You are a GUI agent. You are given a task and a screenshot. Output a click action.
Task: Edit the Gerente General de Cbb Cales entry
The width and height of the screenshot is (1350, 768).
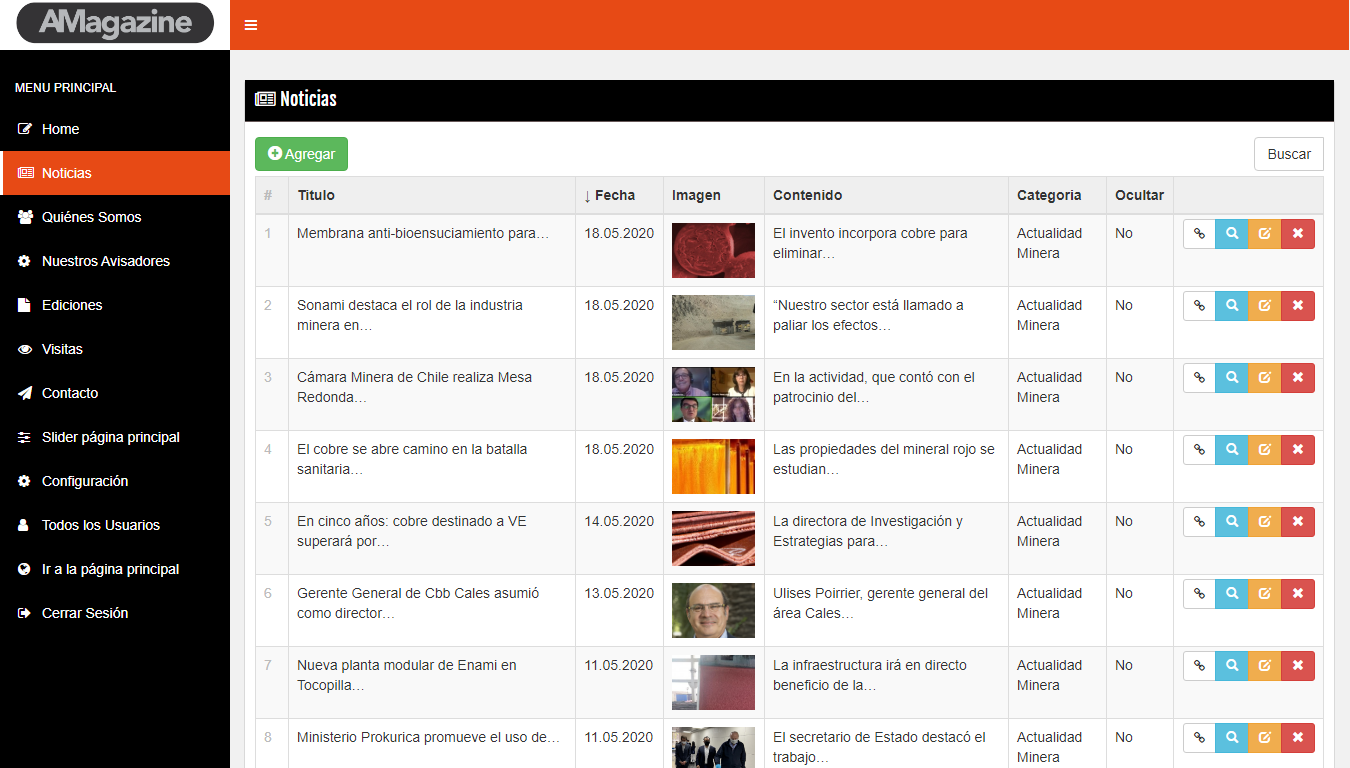(x=1265, y=594)
